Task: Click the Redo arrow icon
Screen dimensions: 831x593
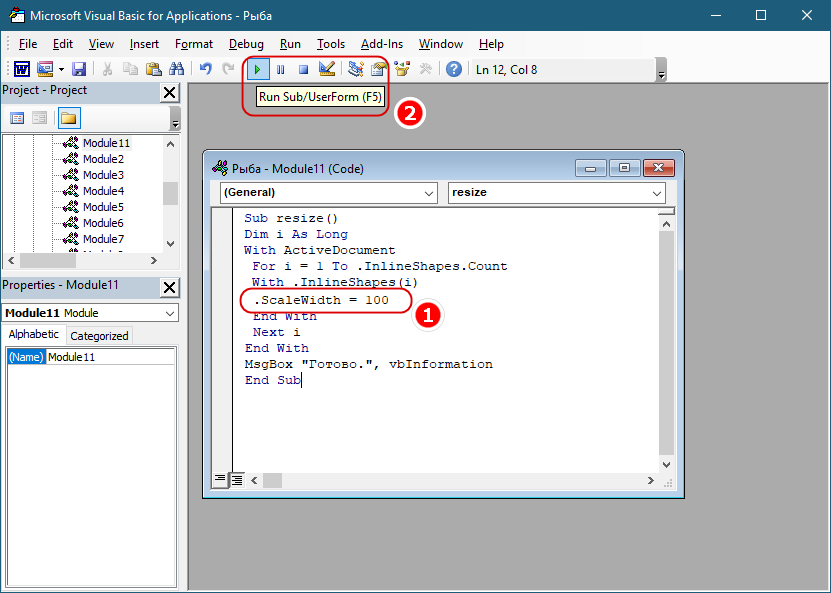Action: 228,69
